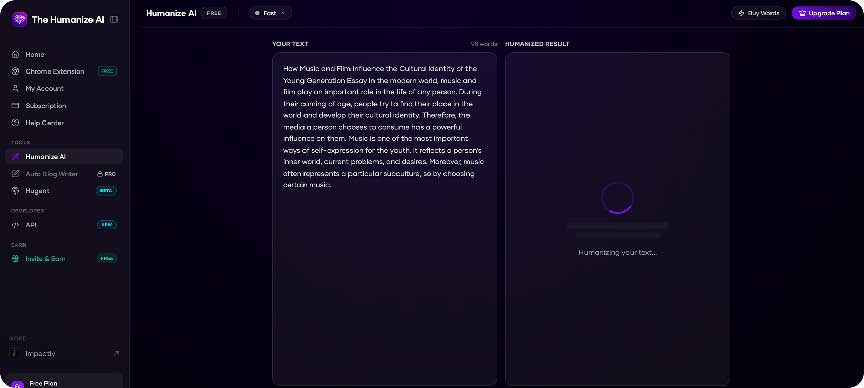This screenshot has width=864, height=388.
Task: Click the Humanize AI page title in header
Action: [x=171, y=13]
